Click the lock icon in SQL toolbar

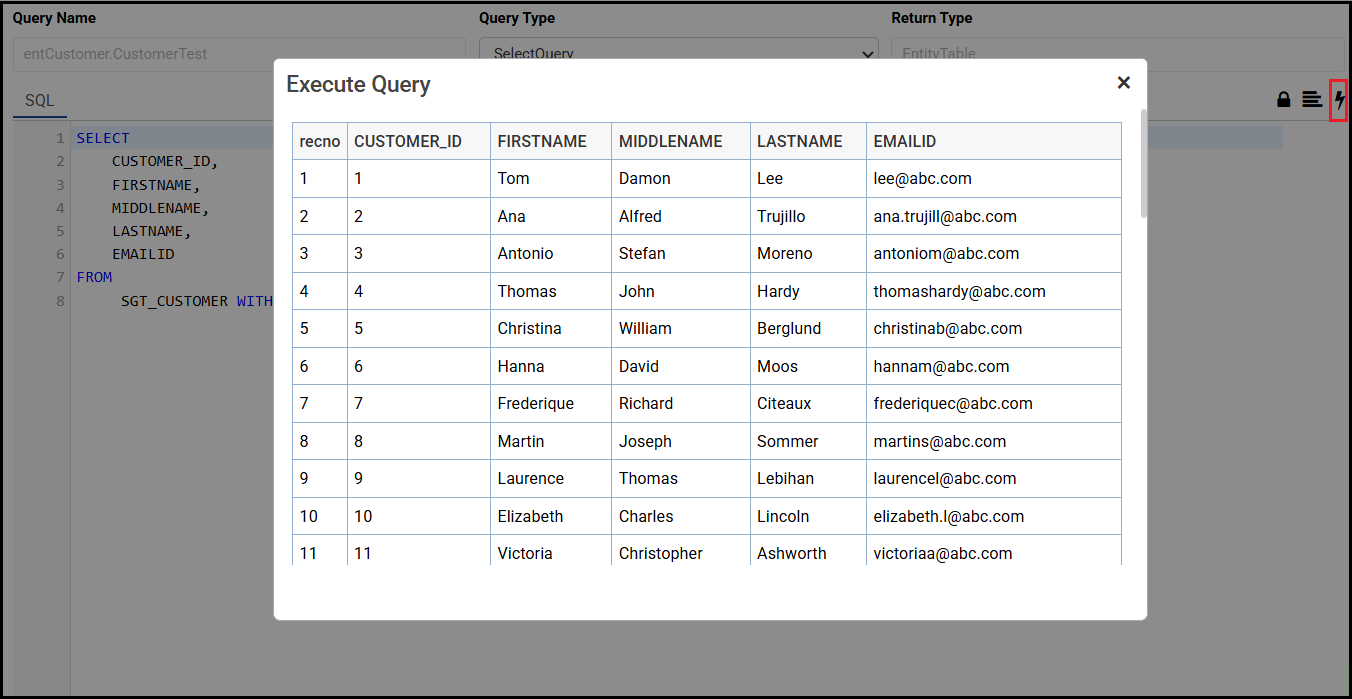coord(1283,100)
